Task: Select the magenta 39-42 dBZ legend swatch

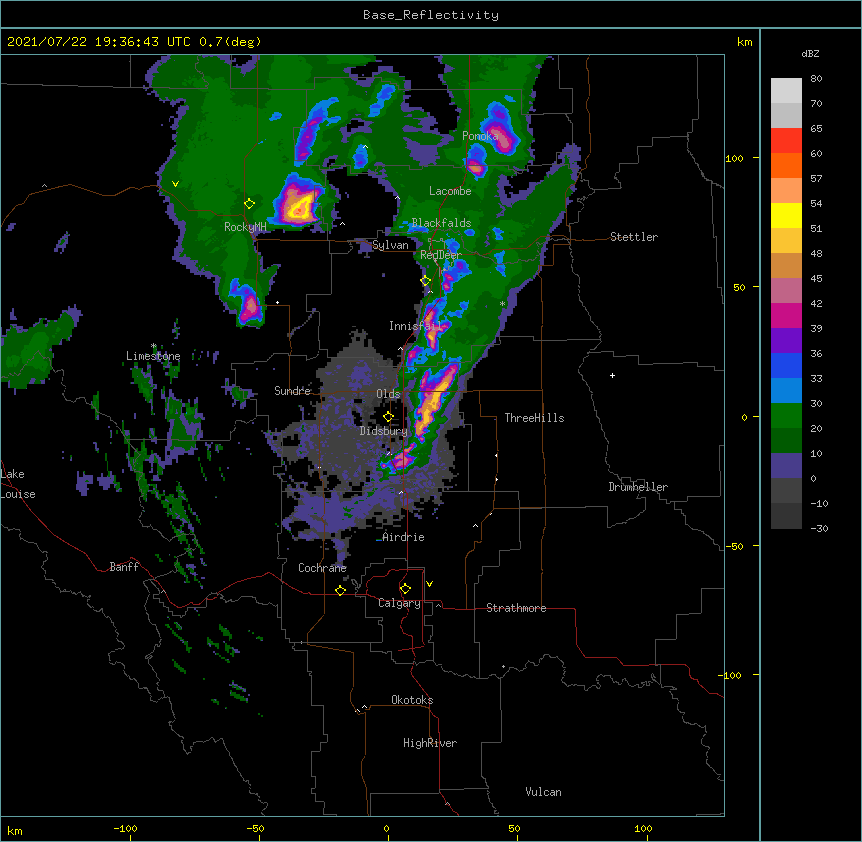Action: tap(786, 315)
